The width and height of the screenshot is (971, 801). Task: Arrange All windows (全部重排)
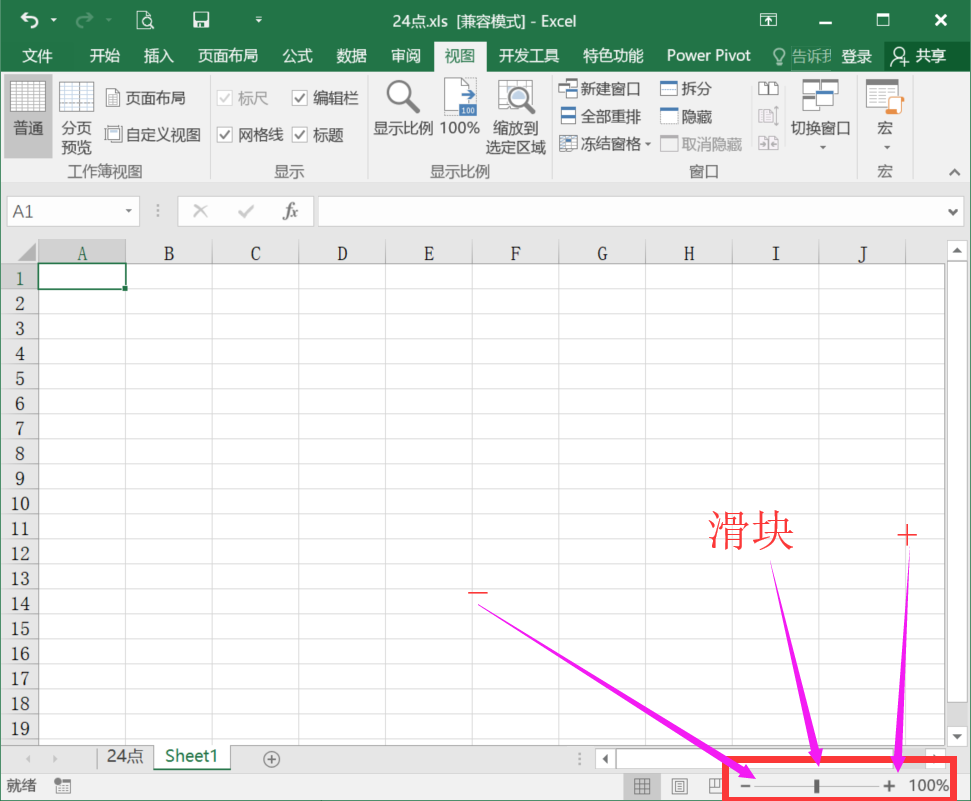coord(599,116)
